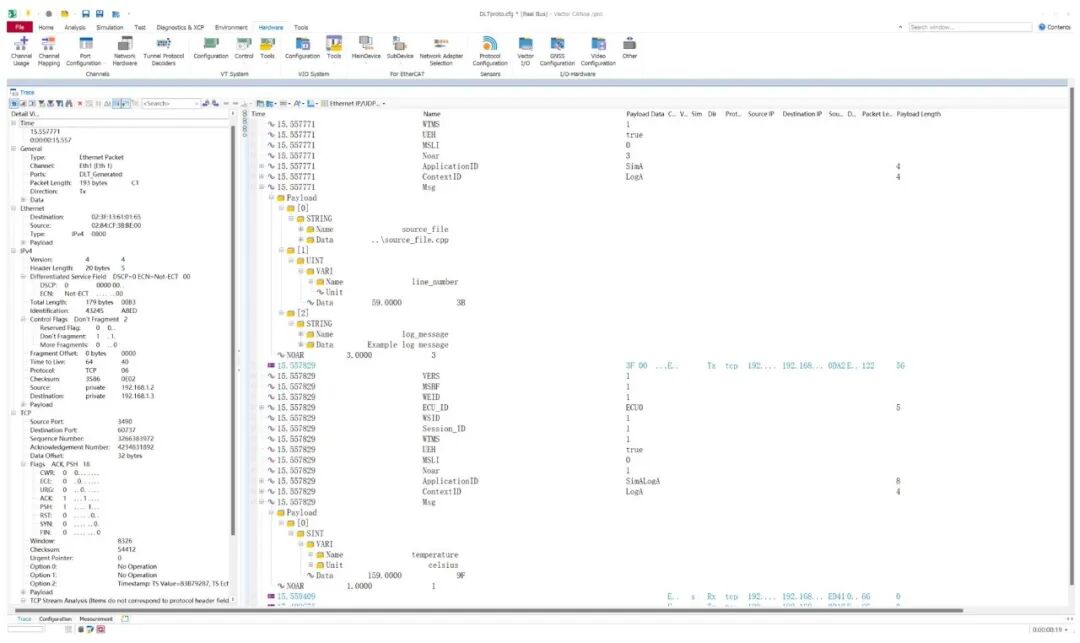Open the Sensors Protocol Configuration icon
This screenshot has height=643, width=1080.
[x=490, y=50]
